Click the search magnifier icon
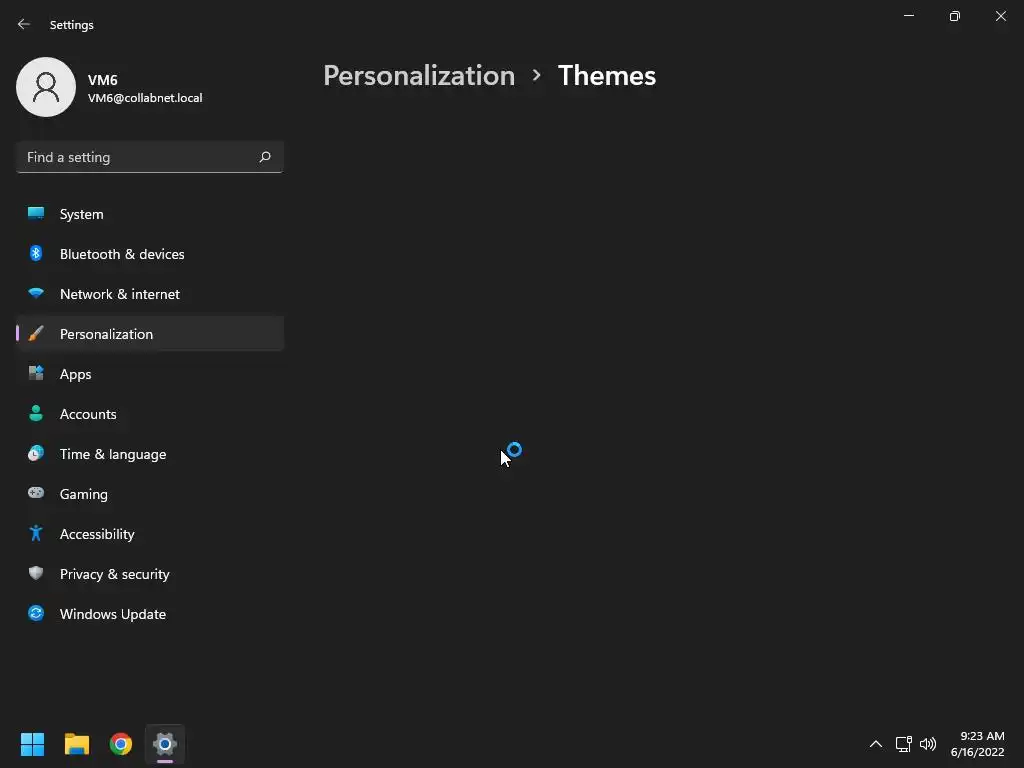 coord(265,157)
